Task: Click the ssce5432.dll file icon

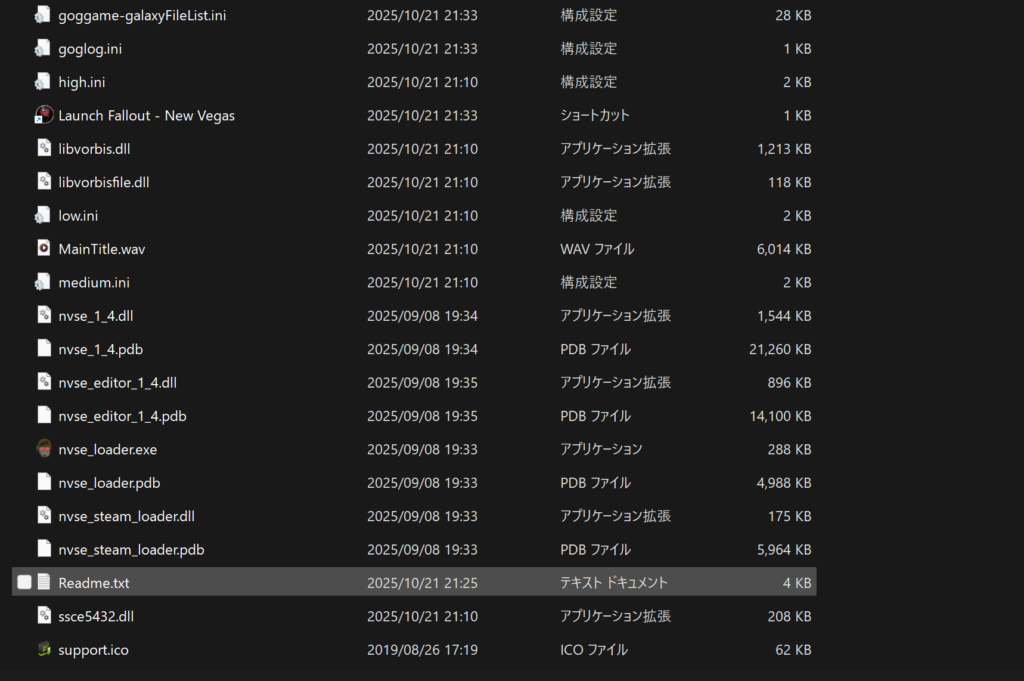Action: click(43, 616)
